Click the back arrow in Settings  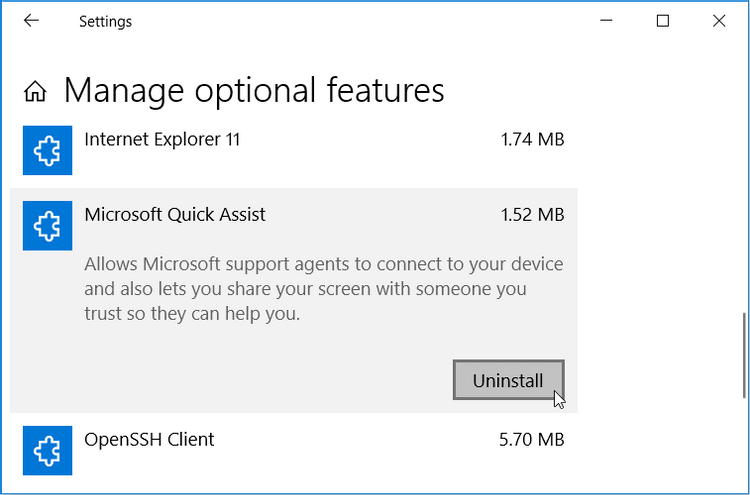tap(31, 21)
